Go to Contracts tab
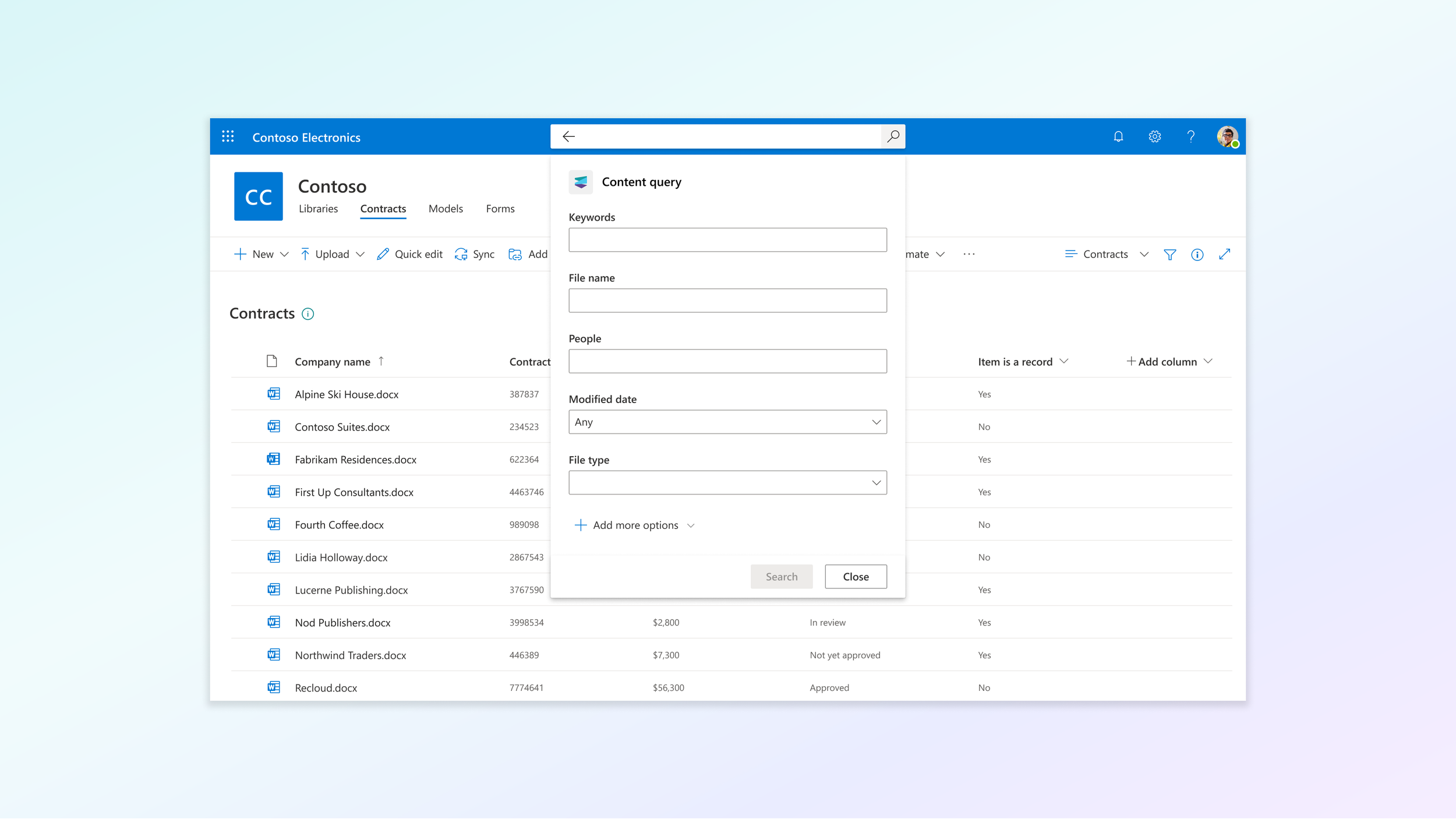This screenshot has width=1456, height=819. [383, 209]
